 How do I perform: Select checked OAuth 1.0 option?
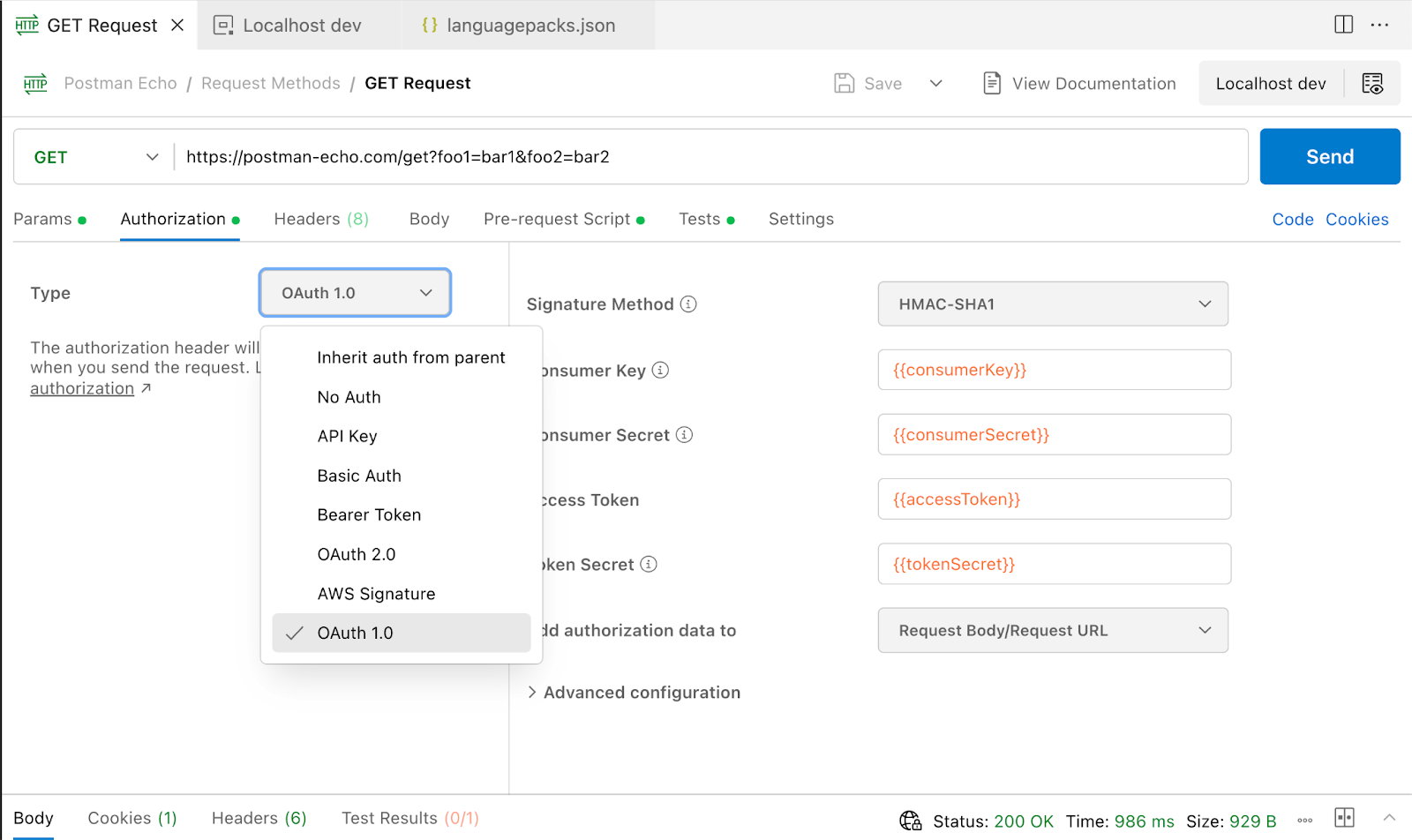pos(402,633)
